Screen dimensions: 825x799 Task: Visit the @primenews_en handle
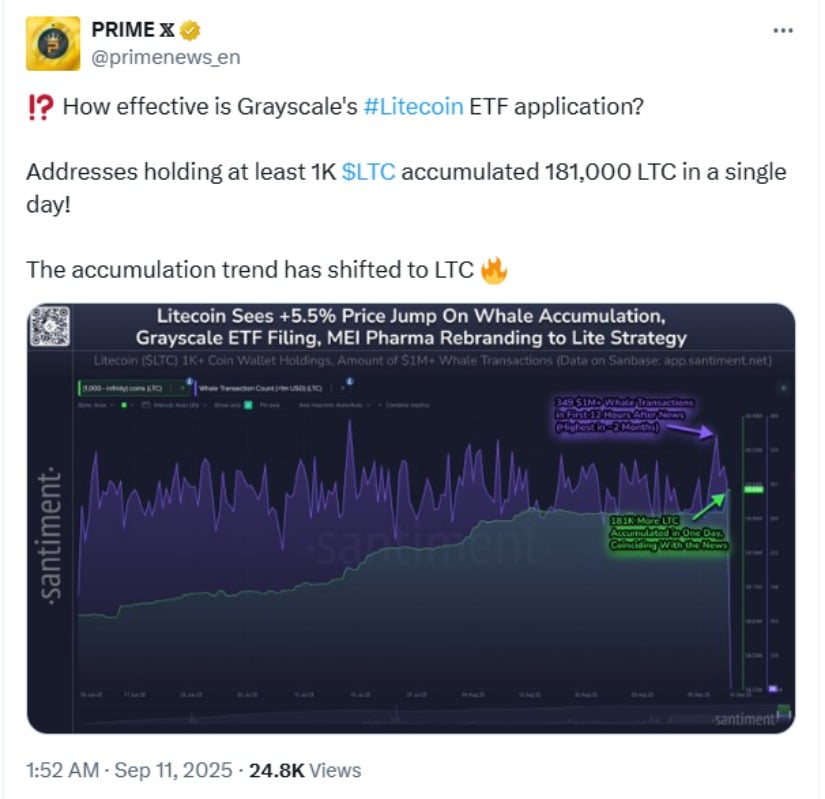[165, 58]
